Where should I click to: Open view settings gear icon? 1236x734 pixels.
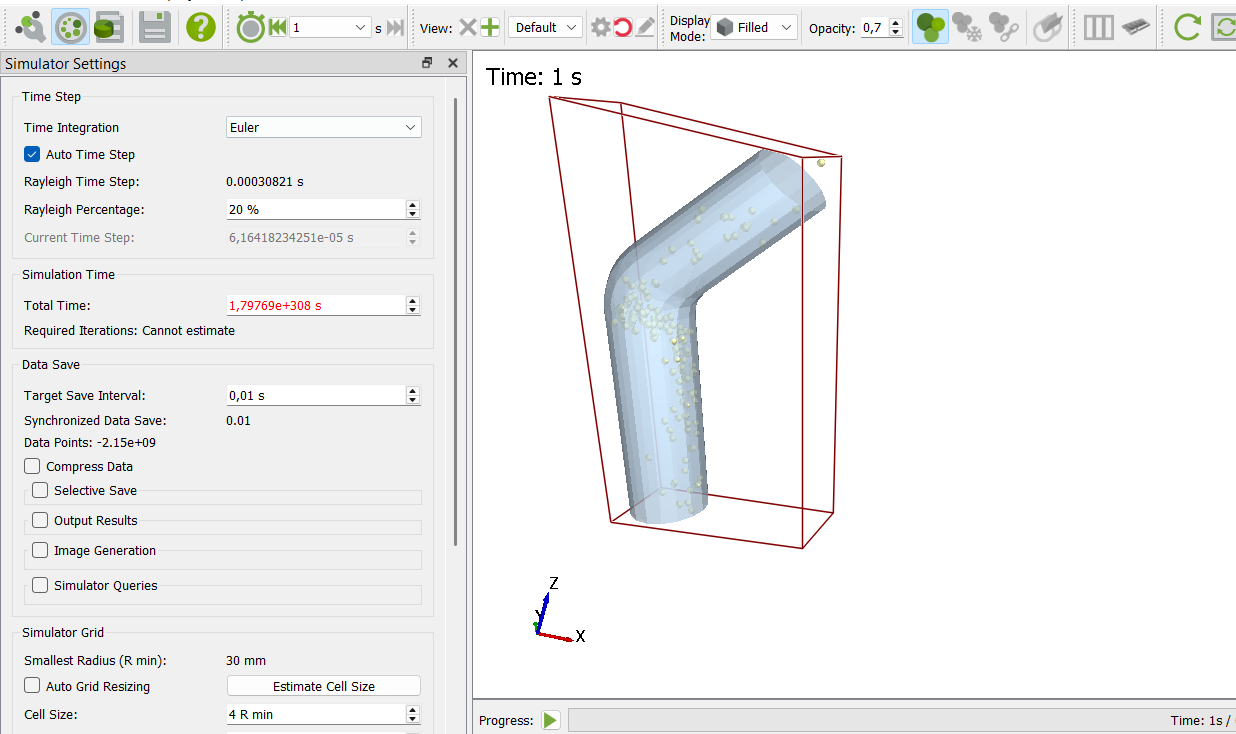coord(600,28)
